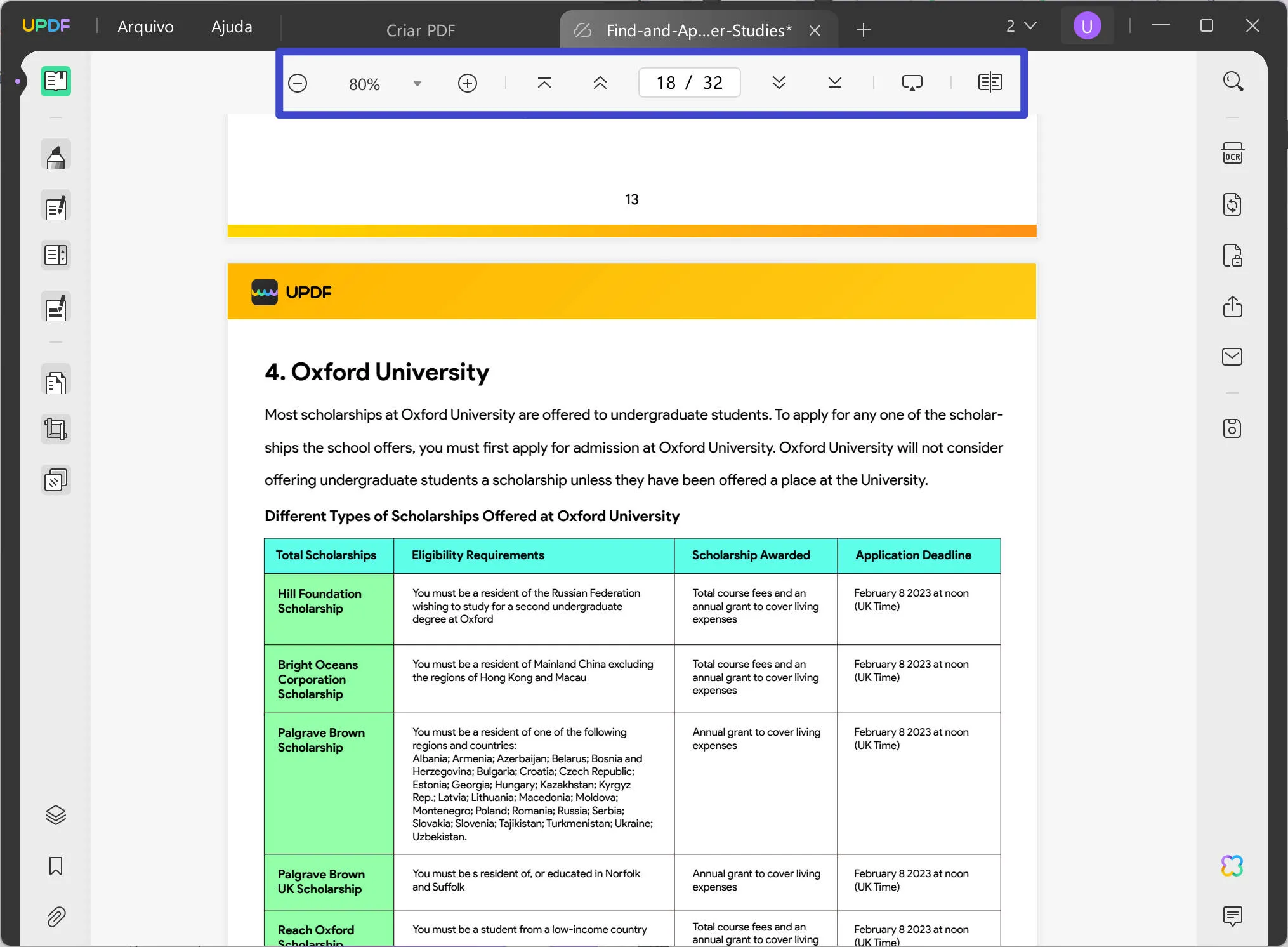Click the Hill Foundation Scholarship cell
The height and width of the screenshot is (947, 1288).
pyautogui.click(x=329, y=609)
